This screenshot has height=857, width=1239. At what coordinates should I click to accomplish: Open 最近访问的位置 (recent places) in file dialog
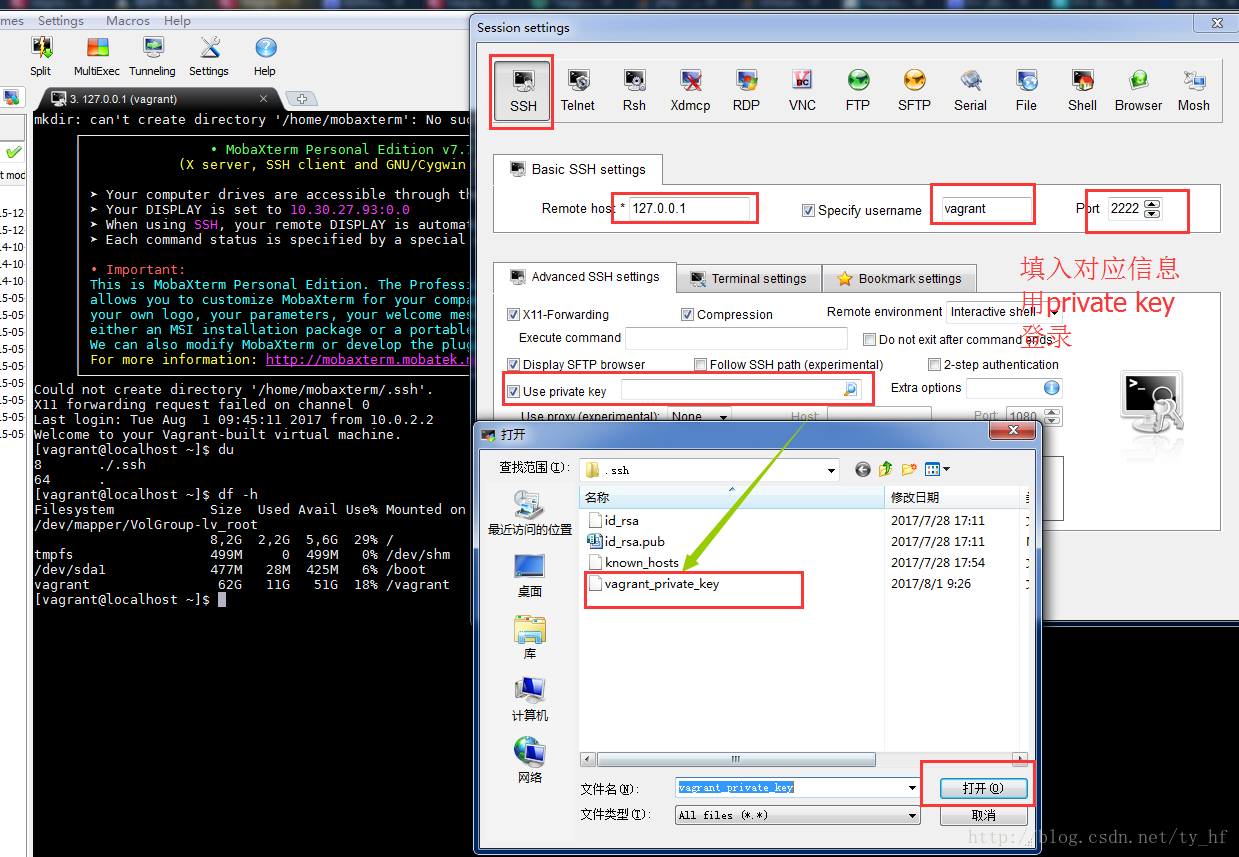[x=529, y=513]
